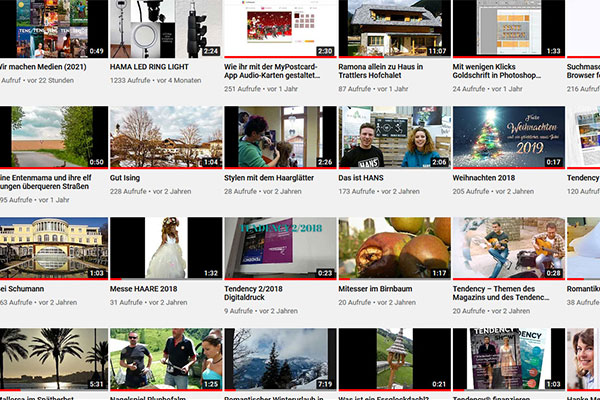Click the 5:31 duration badge
Viewport: 600px width, 400px height.
click(96, 384)
